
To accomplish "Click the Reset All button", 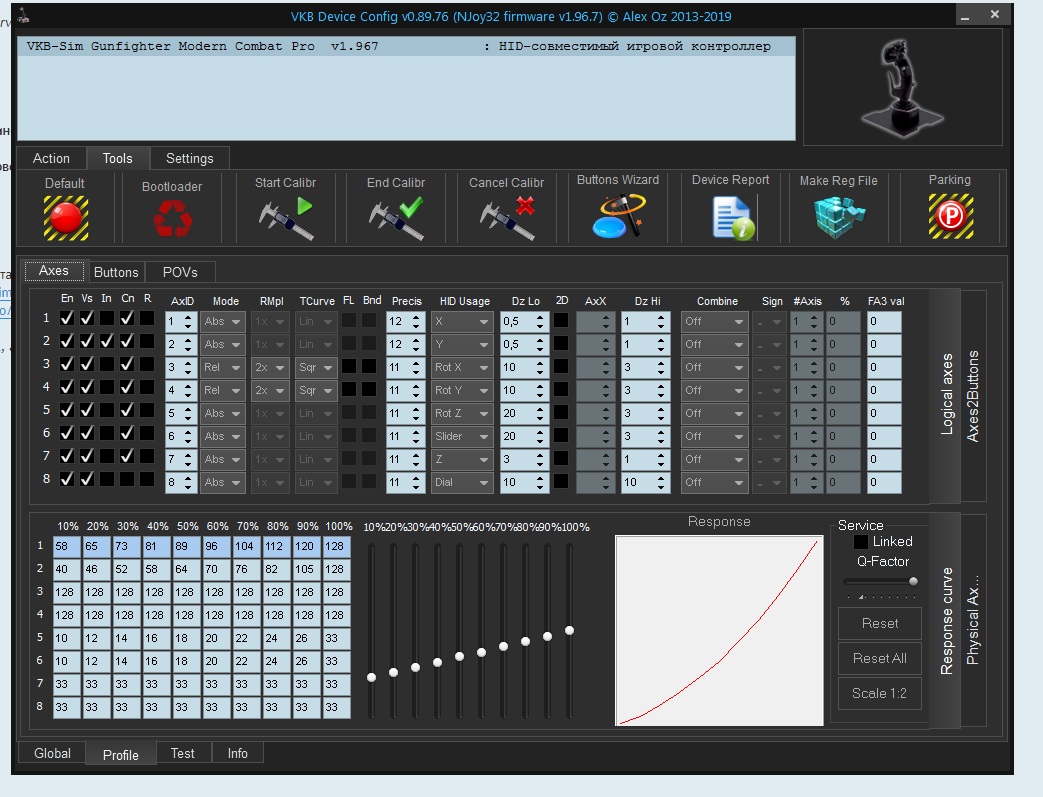I will 879,658.
